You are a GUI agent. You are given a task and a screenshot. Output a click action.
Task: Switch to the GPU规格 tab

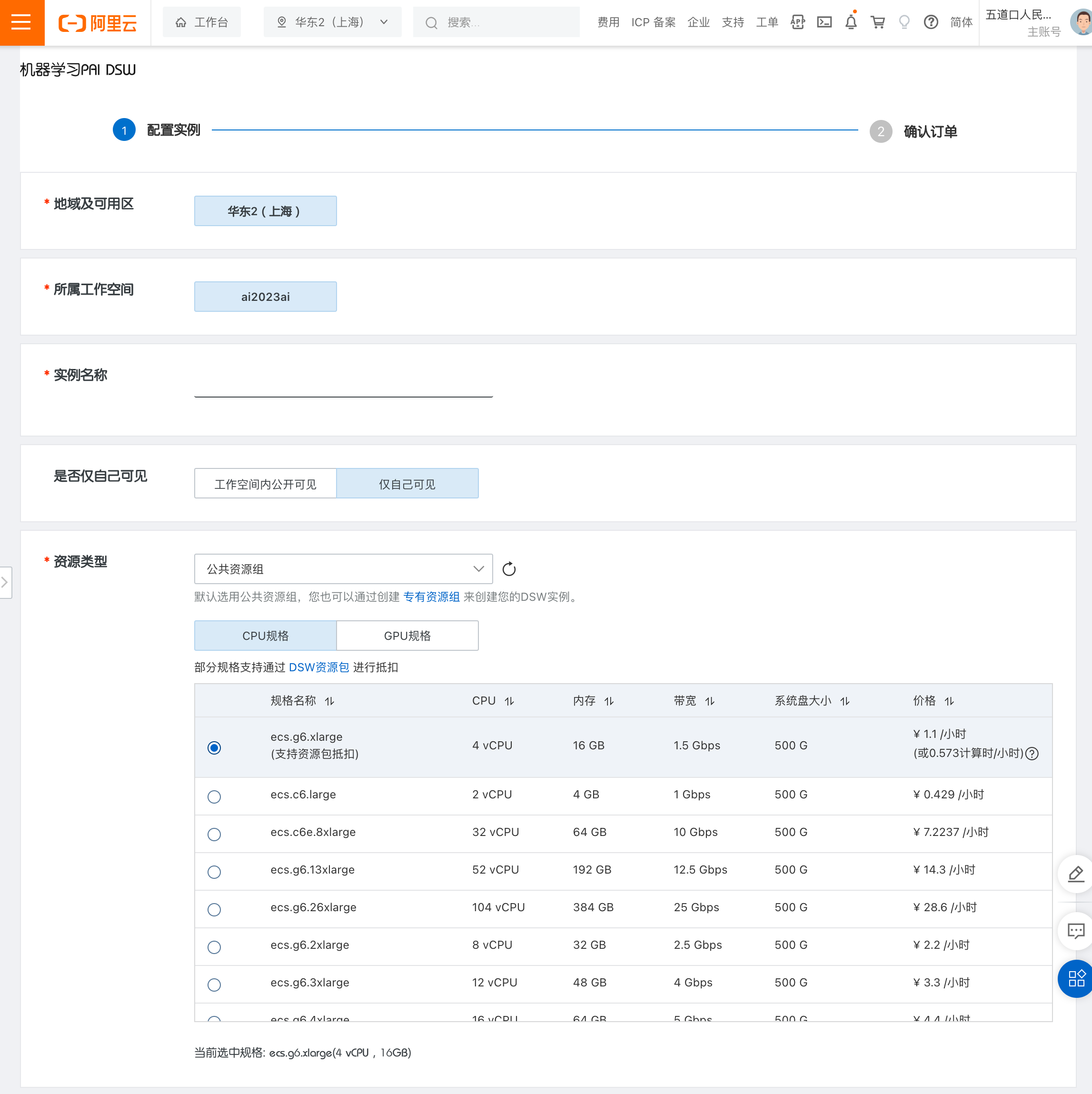(407, 636)
